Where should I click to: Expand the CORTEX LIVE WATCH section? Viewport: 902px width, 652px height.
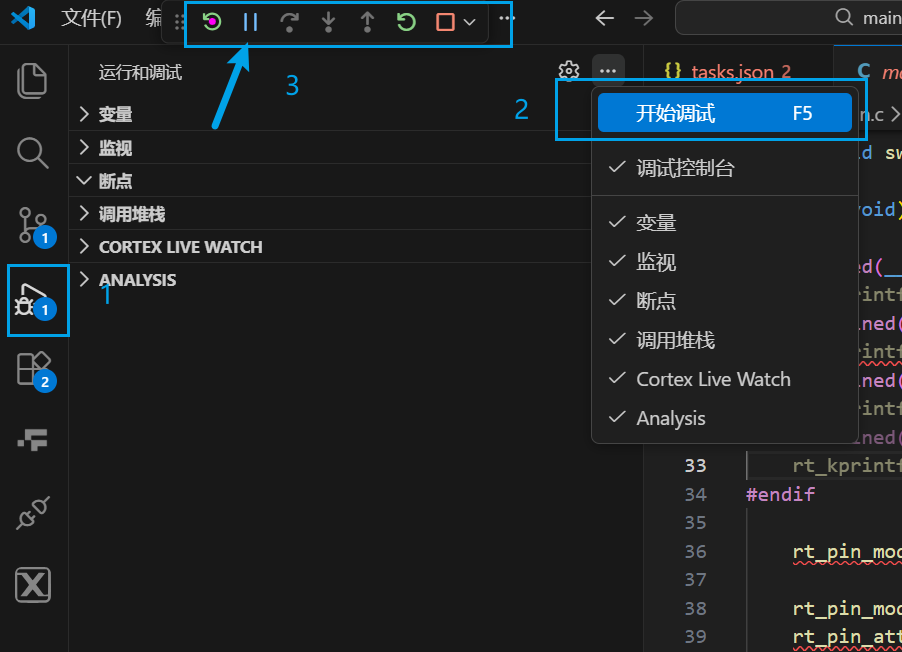(x=180, y=246)
